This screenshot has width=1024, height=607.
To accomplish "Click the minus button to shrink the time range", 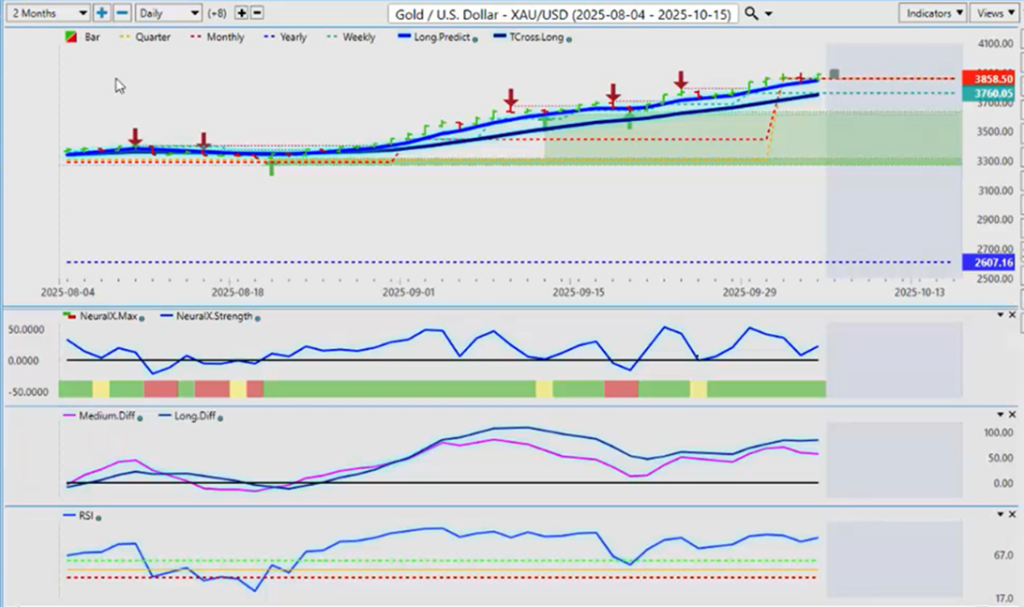I will click(x=121, y=13).
